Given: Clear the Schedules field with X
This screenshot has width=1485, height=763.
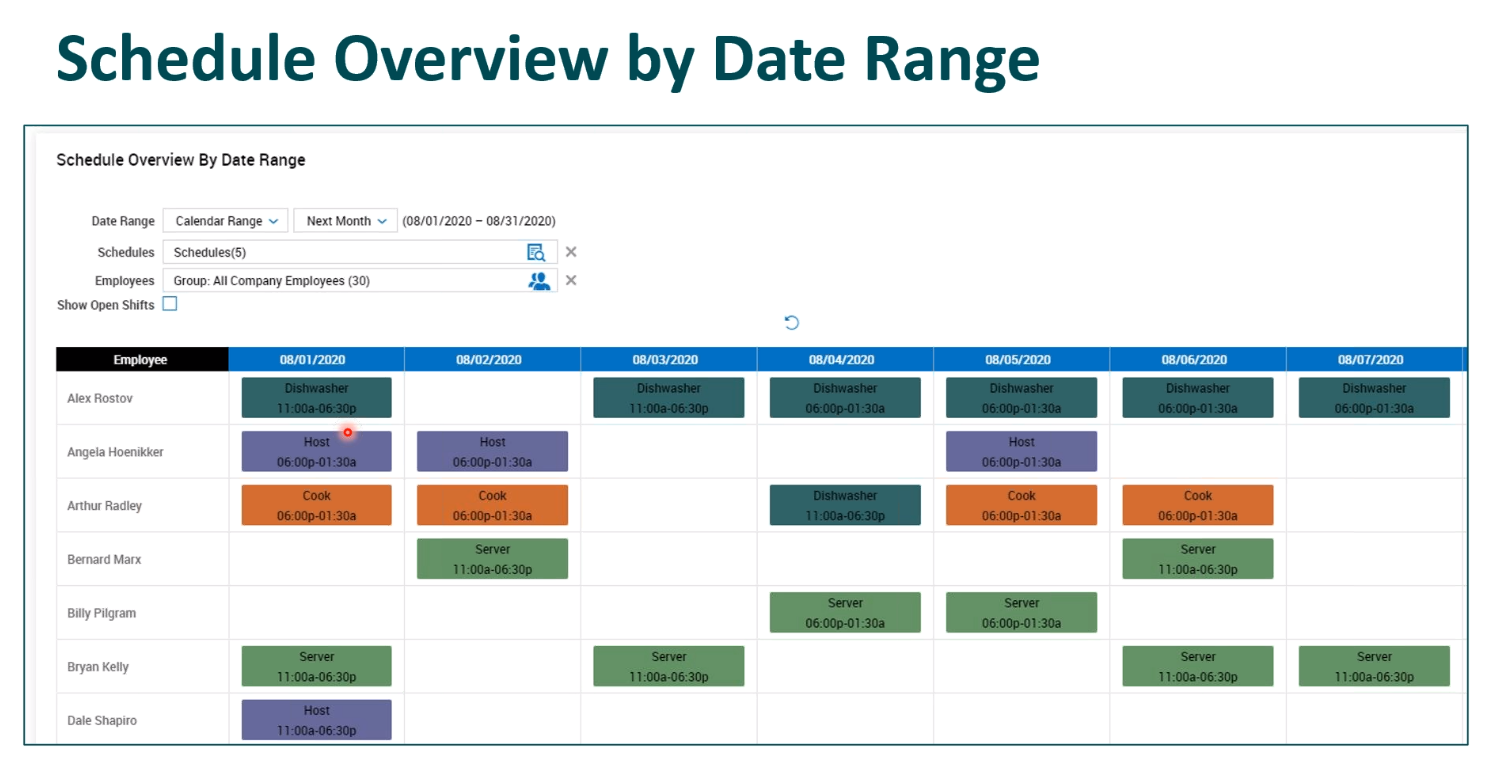Looking at the screenshot, I should click(571, 252).
